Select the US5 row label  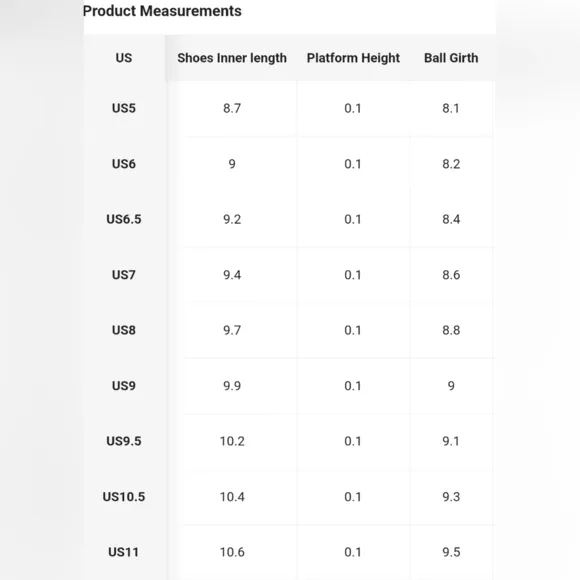(124, 108)
